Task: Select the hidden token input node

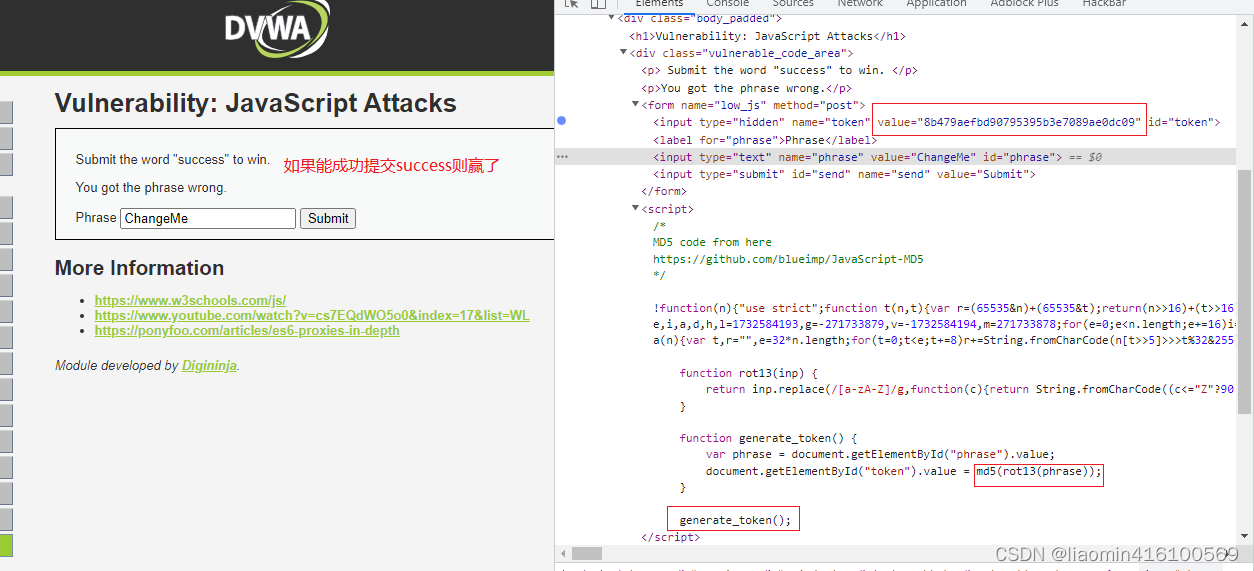Action: coord(937,122)
